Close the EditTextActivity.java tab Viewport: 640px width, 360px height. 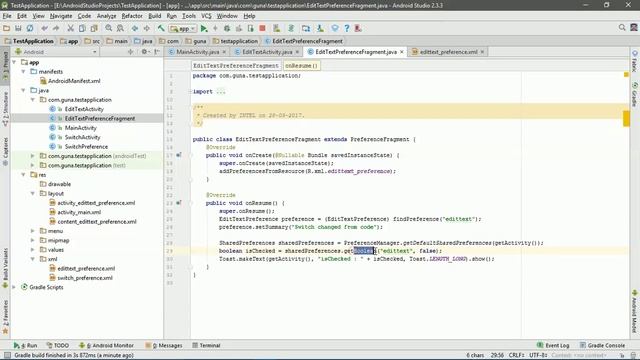pos(297,52)
